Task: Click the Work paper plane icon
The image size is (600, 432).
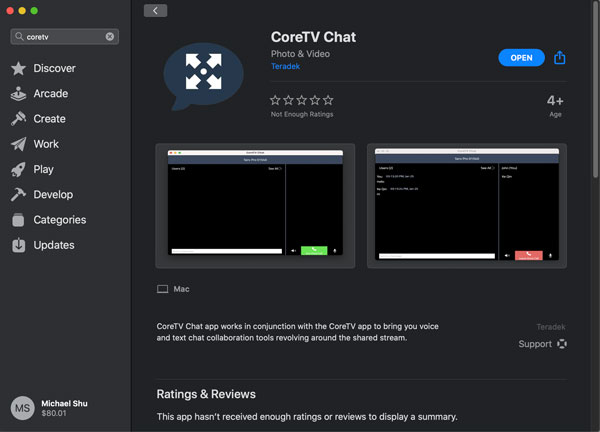Action: pyautogui.click(x=18, y=144)
